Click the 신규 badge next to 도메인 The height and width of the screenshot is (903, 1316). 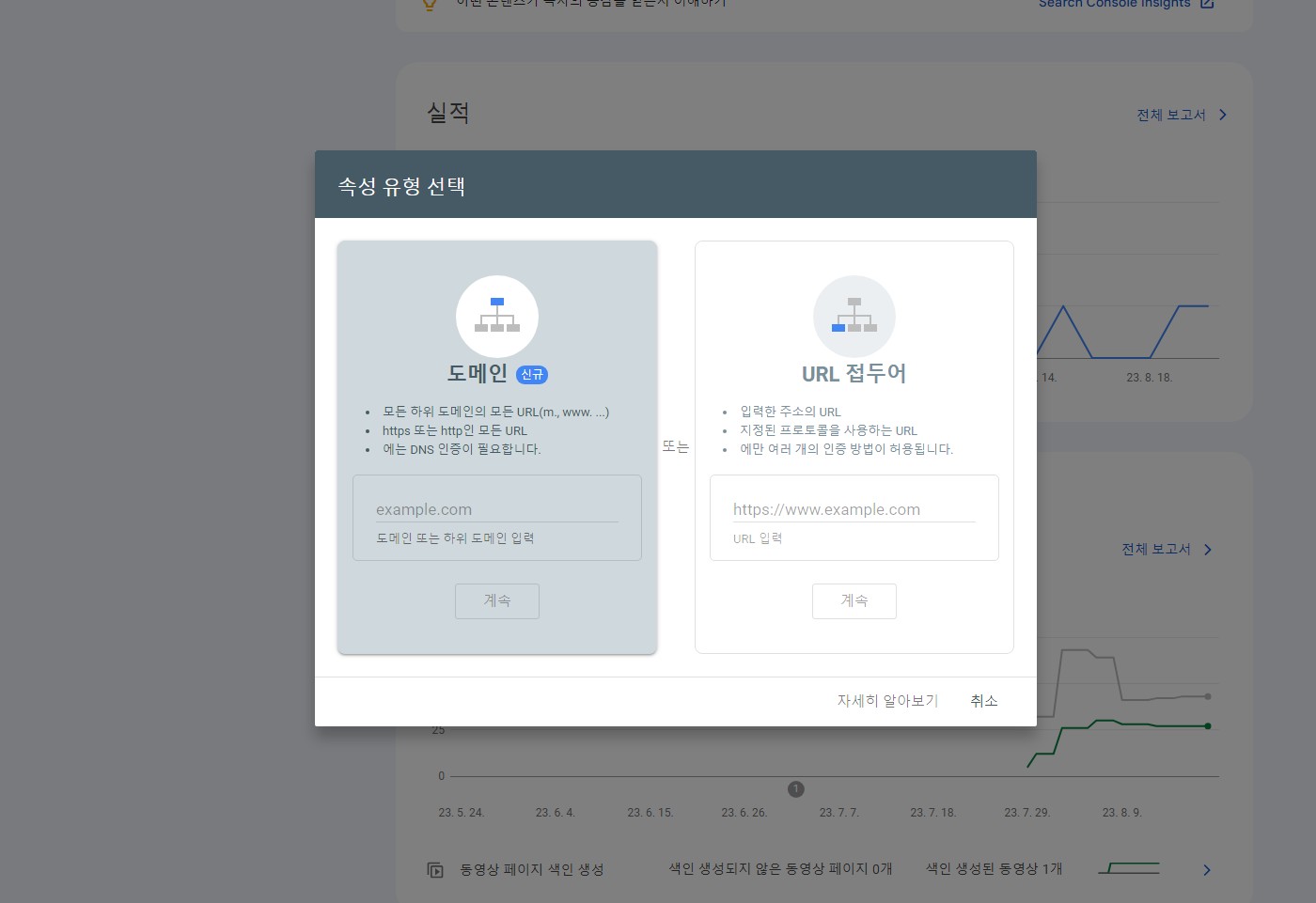point(532,374)
